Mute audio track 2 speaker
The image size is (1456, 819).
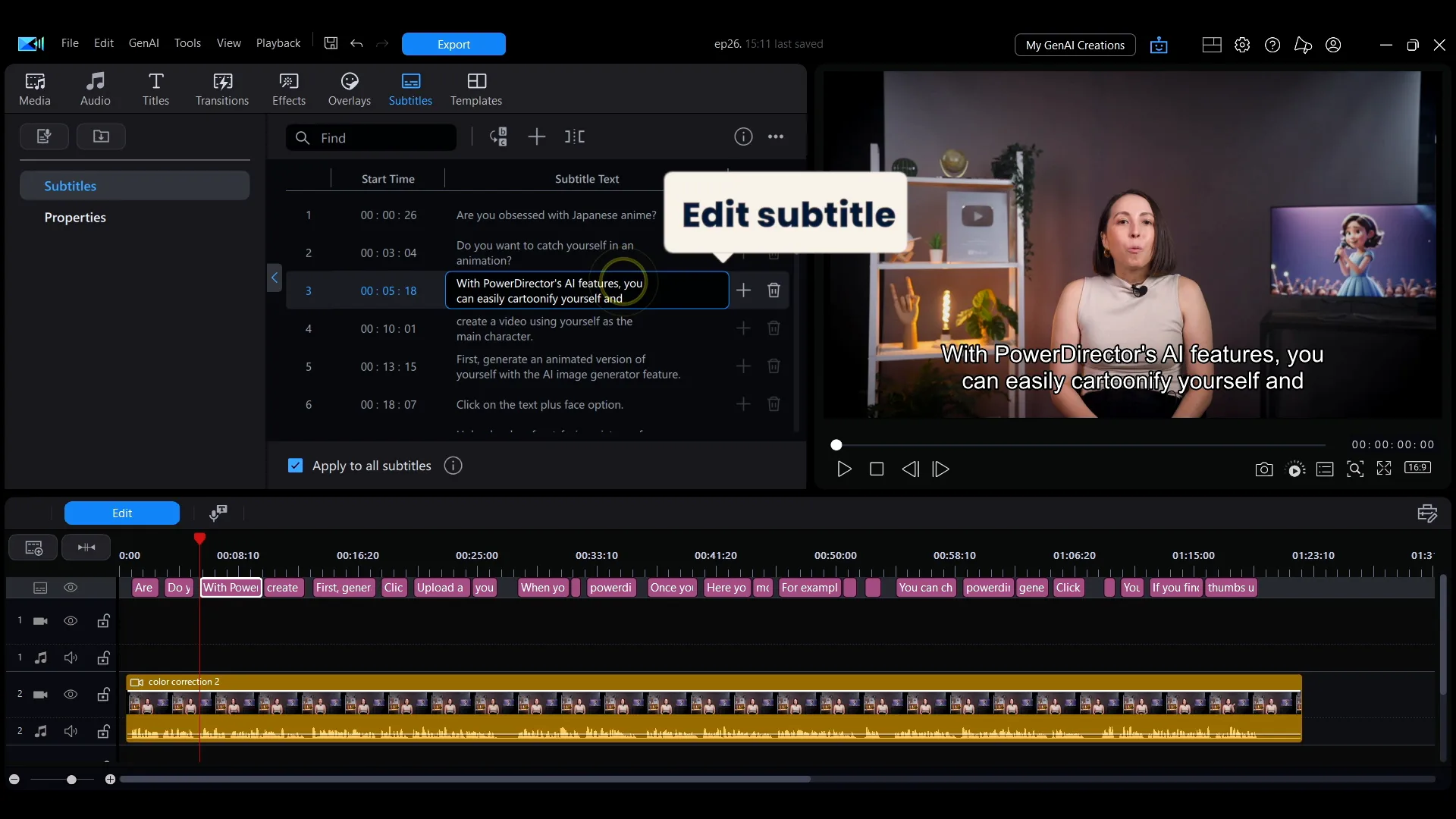coord(71,731)
